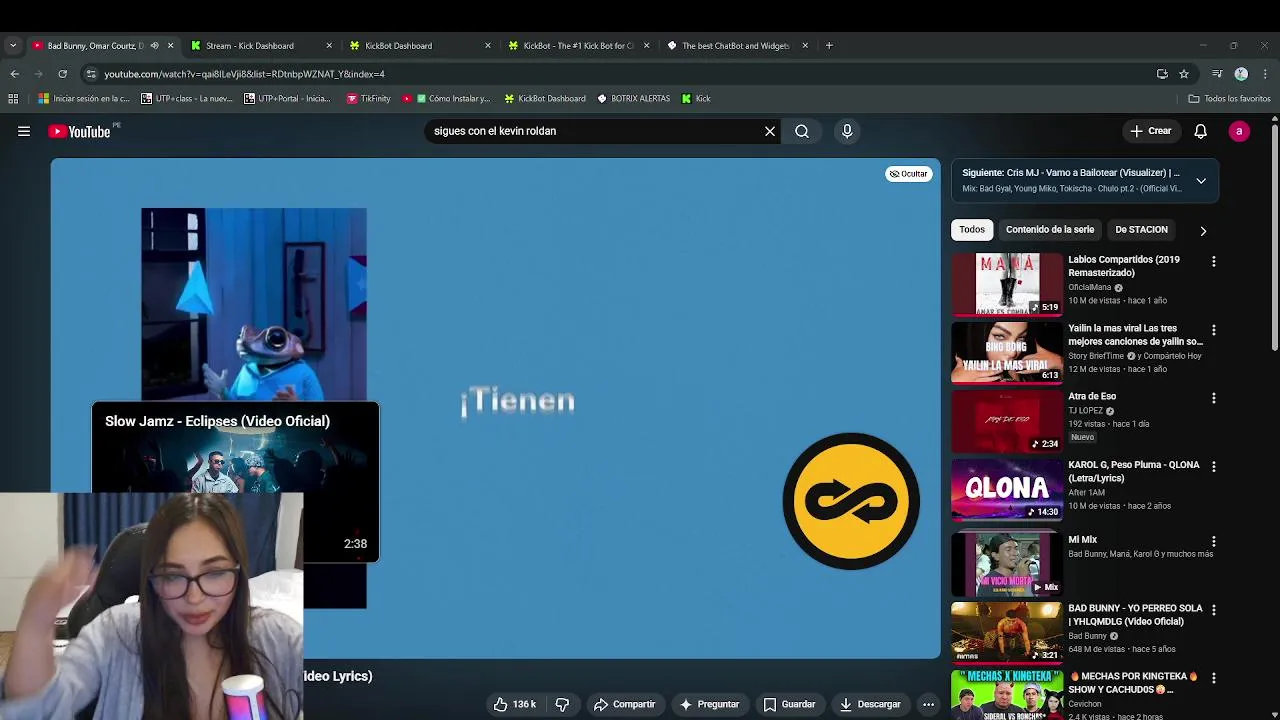Save the video with Guardar
The width and height of the screenshot is (1280, 720).
pyautogui.click(x=789, y=704)
